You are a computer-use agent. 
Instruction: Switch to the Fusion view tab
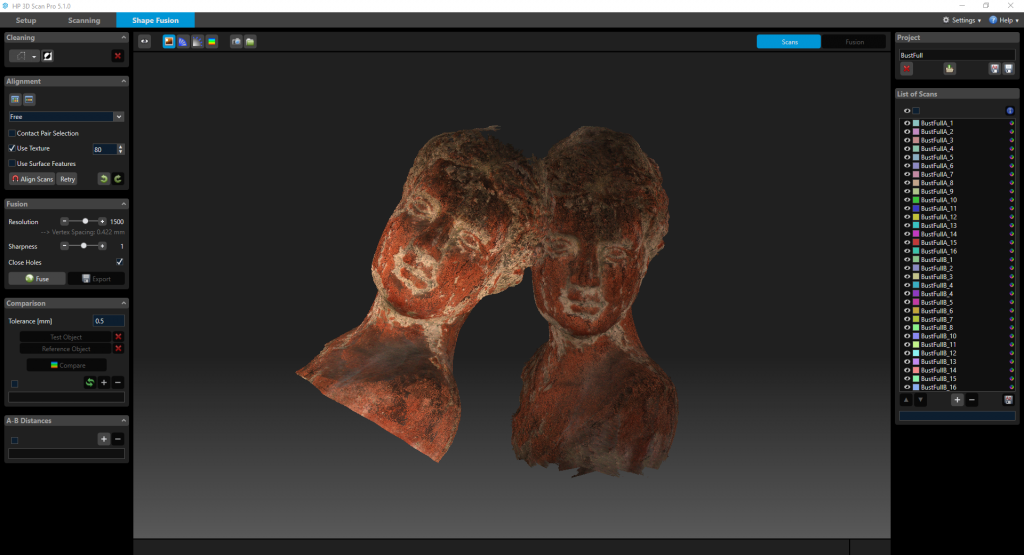point(854,42)
